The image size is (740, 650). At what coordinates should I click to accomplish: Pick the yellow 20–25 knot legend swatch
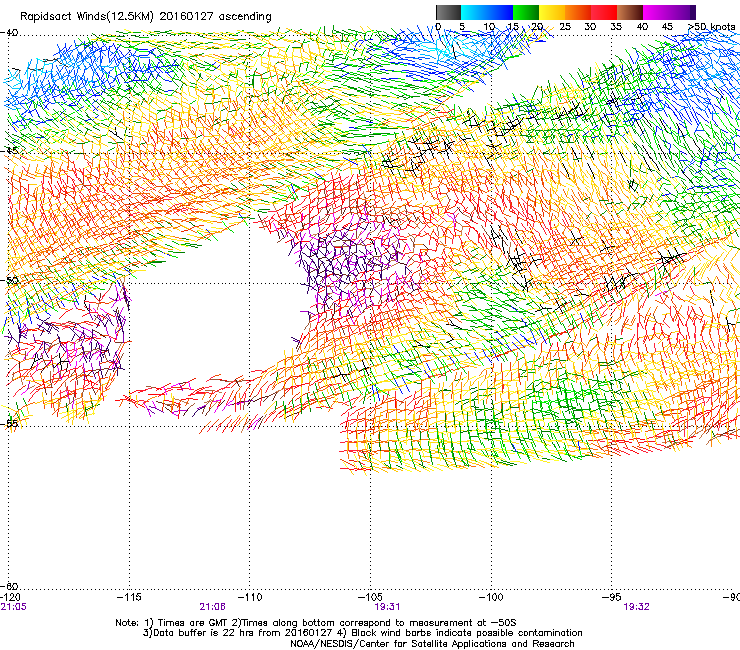click(x=552, y=12)
